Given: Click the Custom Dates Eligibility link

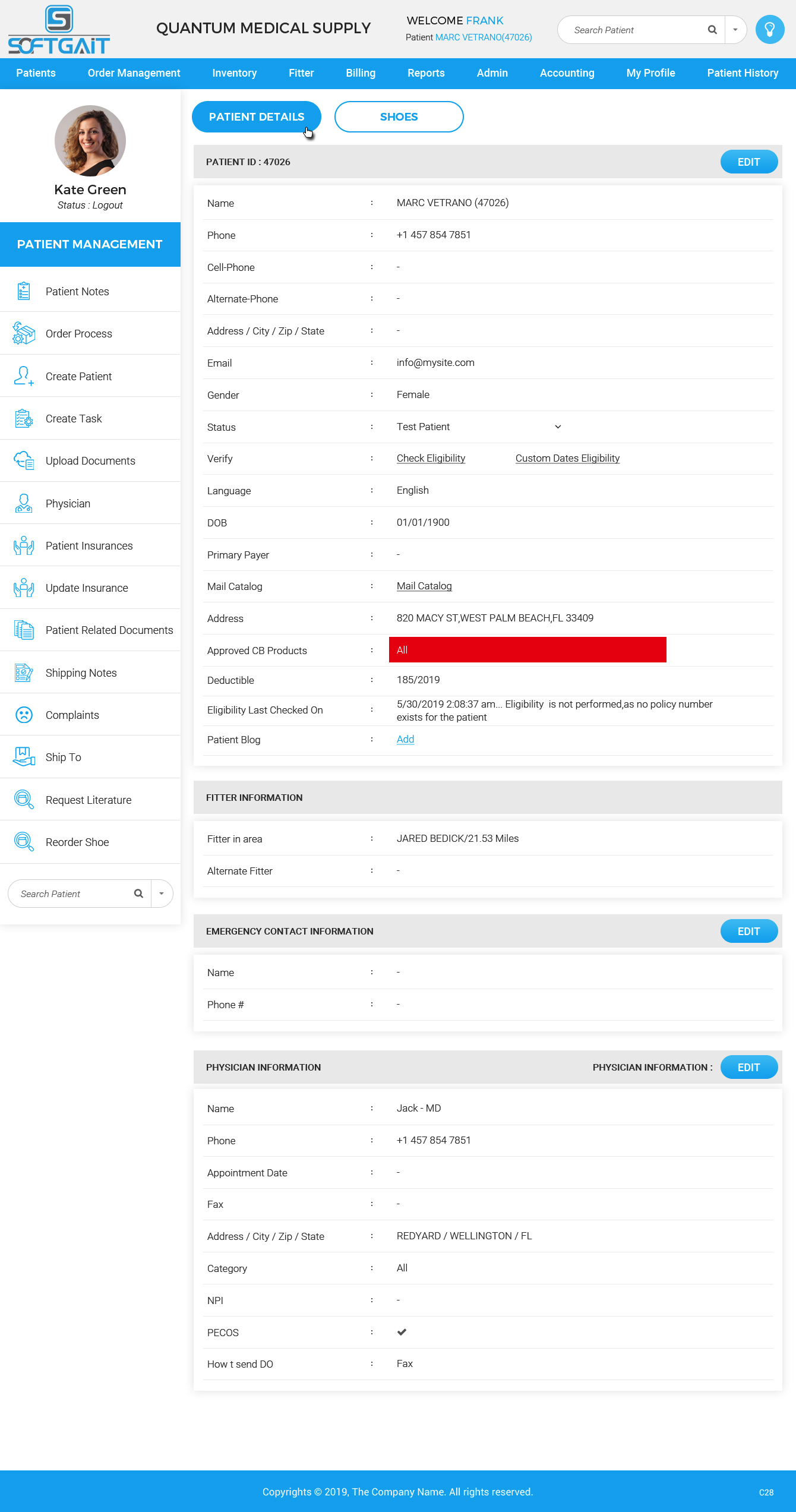Looking at the screenshot, I should [567, 458].
